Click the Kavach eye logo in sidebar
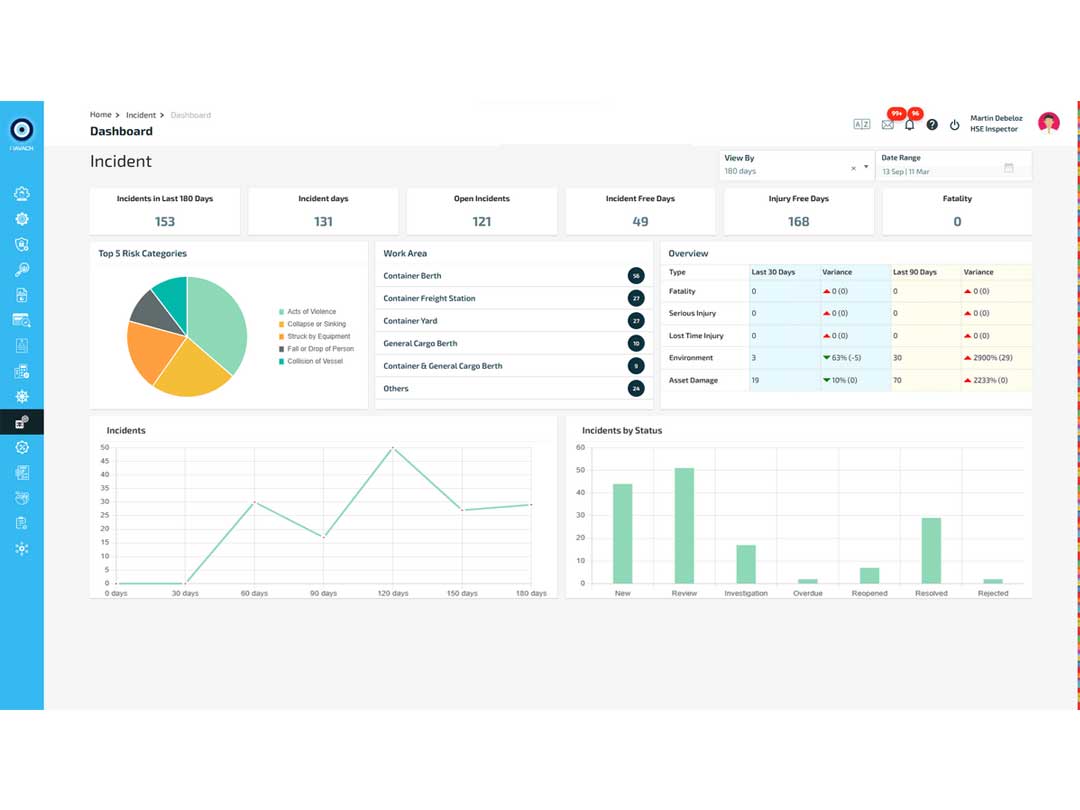 [x=21, y=129]
